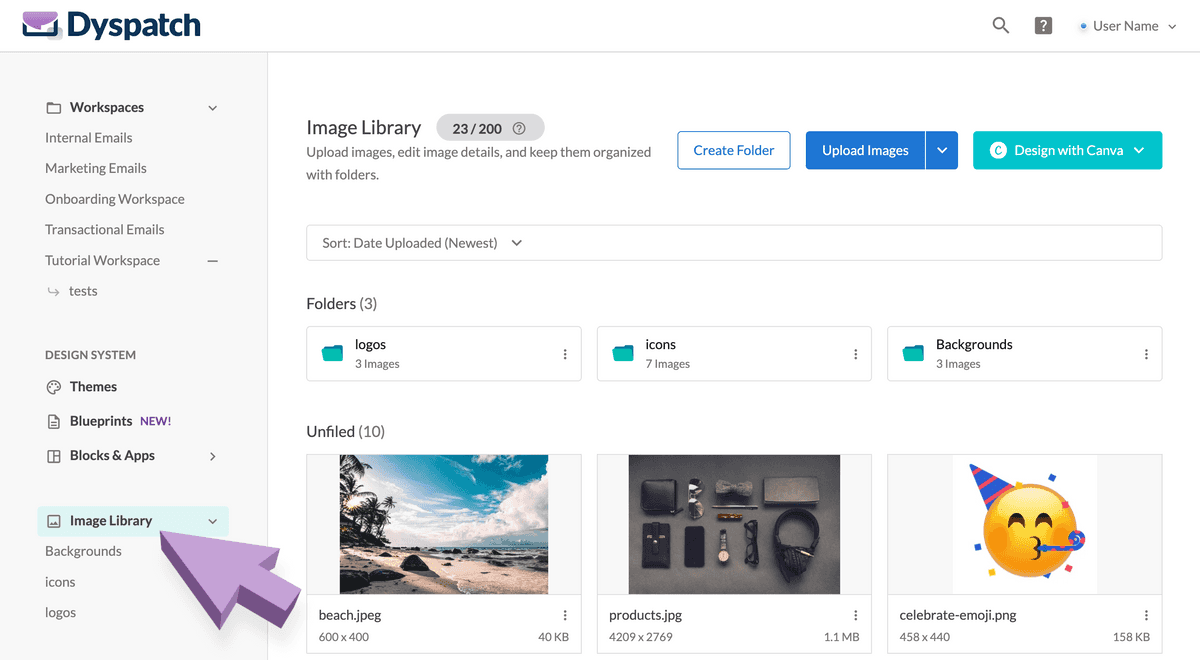Click the Workspaces folder icon
1200x660 pixels.
click(x=54, y=107)
